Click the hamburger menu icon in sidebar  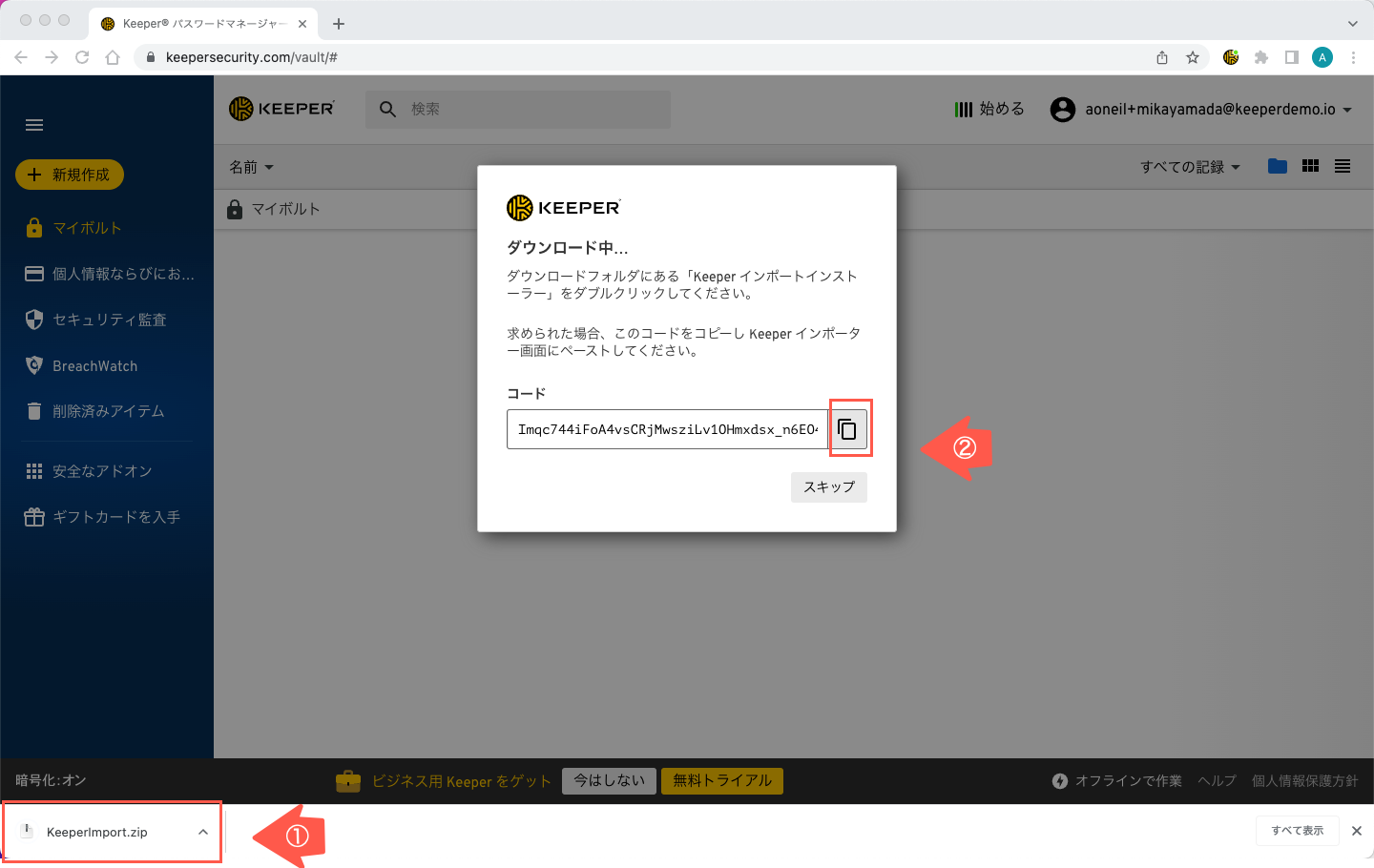coord(34,125)
